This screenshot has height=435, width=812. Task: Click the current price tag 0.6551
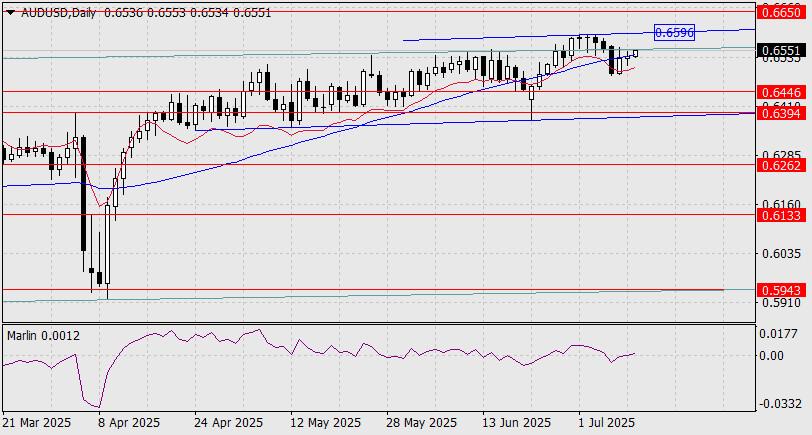(782, 50)
